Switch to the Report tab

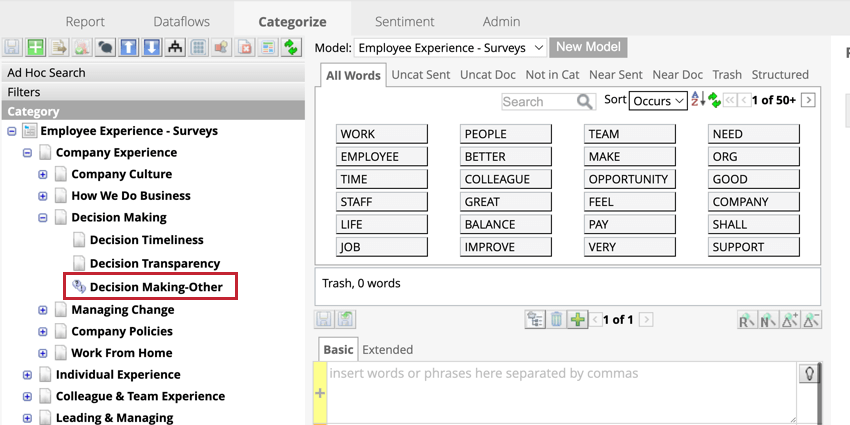(x=85, y=22)
